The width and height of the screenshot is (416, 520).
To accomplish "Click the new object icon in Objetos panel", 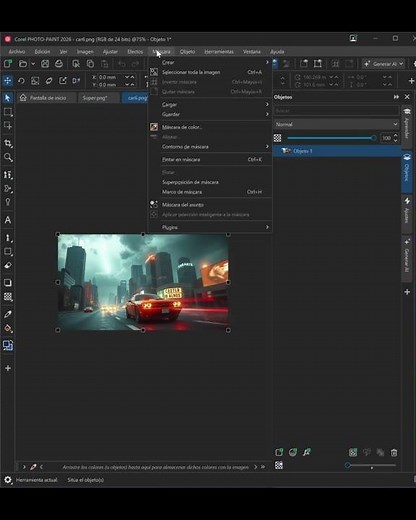I will click(279, 452).
